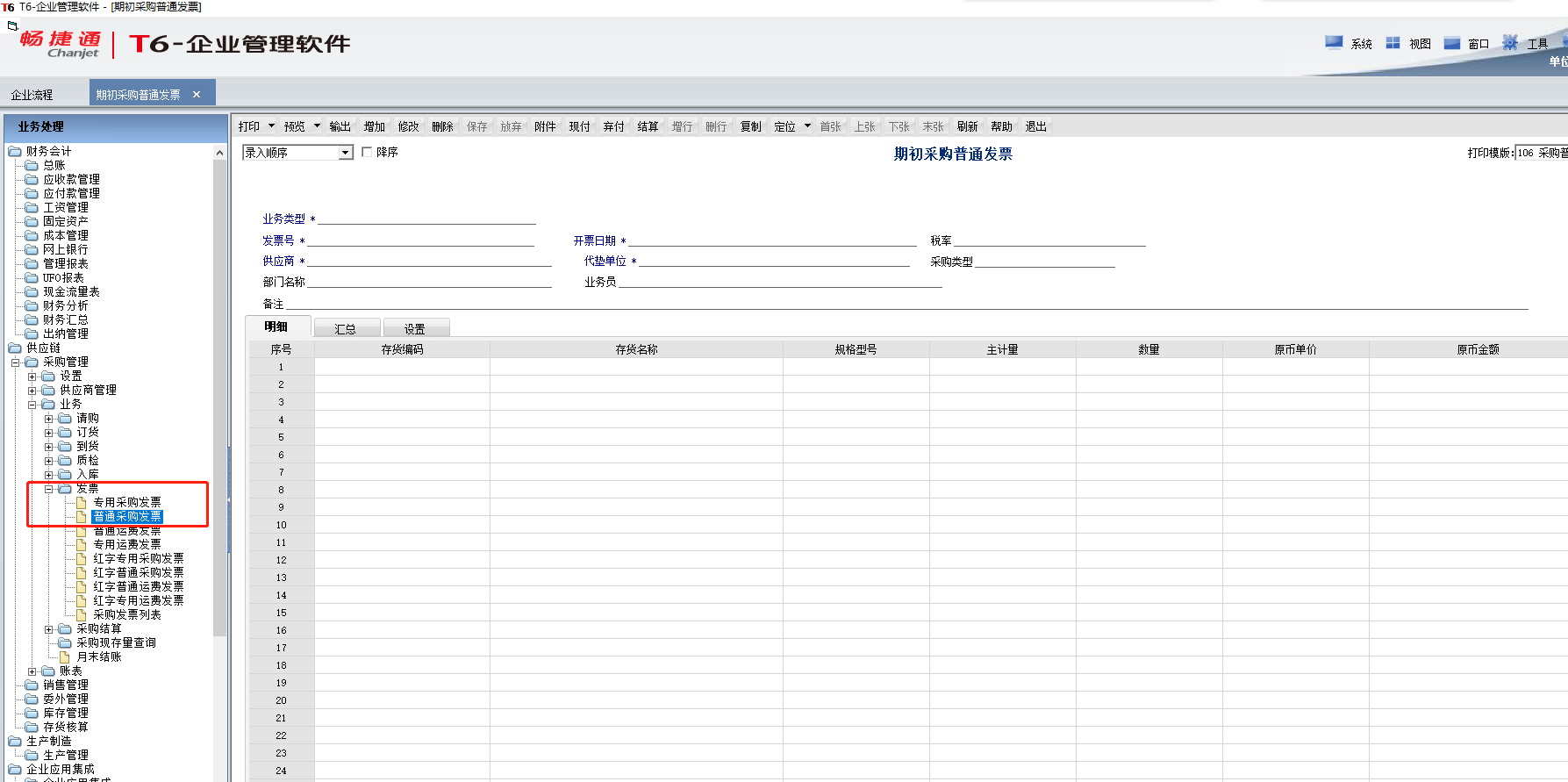Click the tree scrollbar up arrow
This screenshot has width=1568, height=782.
pyautogui.click(x=219, y=153)
